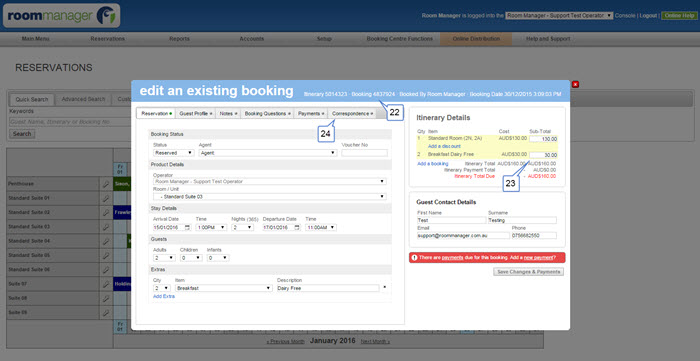The width and height of the screenshot is (700, 361).
Task: Click the Room Manager logo
Action: point(62,16)
